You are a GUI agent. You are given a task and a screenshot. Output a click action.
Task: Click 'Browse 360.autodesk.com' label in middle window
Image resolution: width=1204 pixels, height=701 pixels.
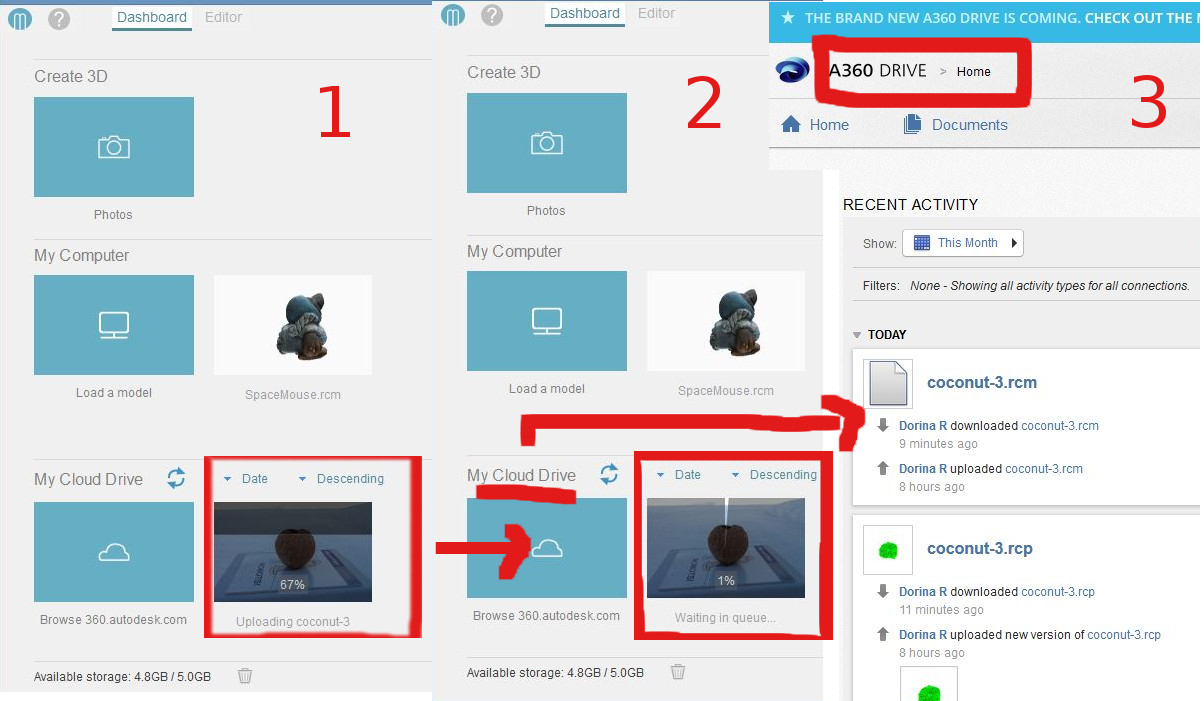(x=547, y=616)
